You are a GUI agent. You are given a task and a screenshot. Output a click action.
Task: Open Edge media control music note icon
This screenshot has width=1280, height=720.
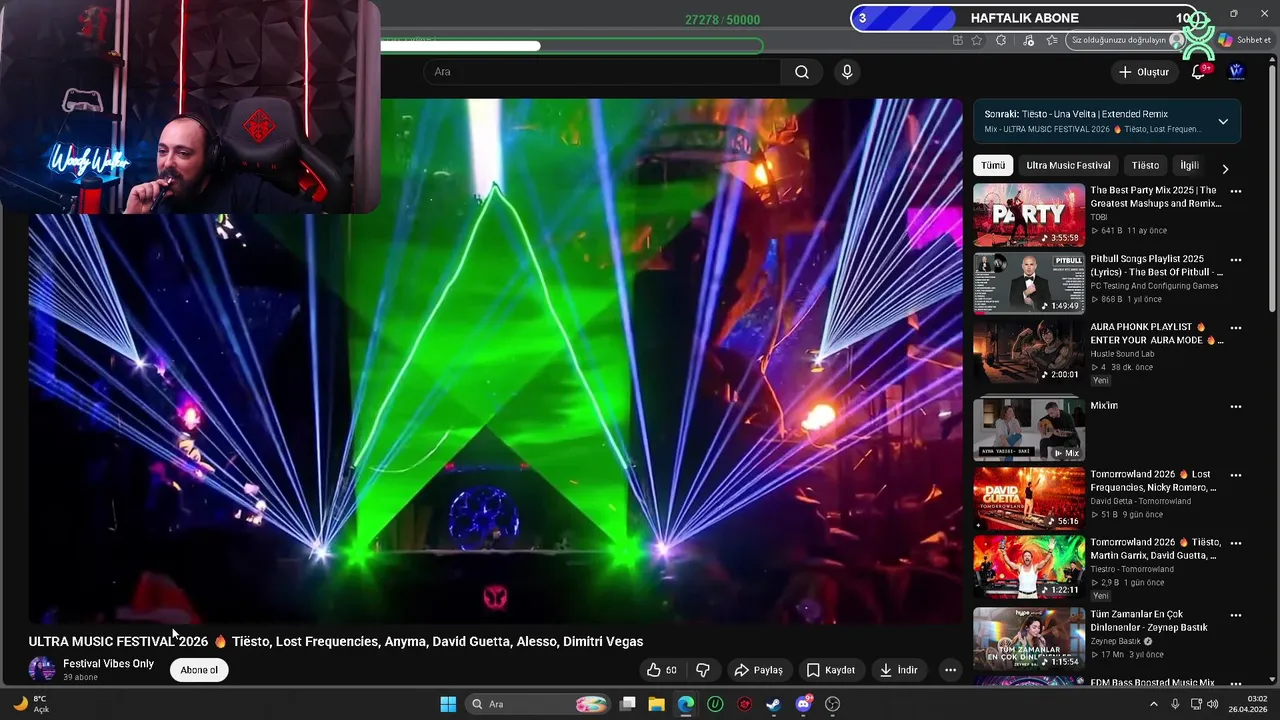(1028, 40)
